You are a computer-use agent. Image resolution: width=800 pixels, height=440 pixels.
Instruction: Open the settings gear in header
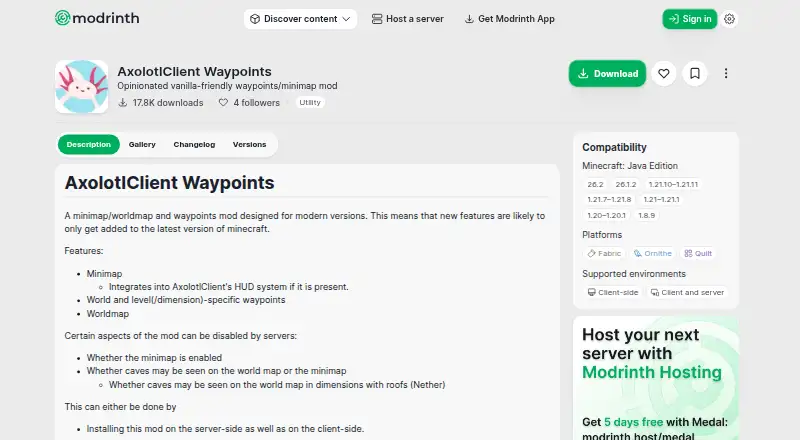click(730, 19)
